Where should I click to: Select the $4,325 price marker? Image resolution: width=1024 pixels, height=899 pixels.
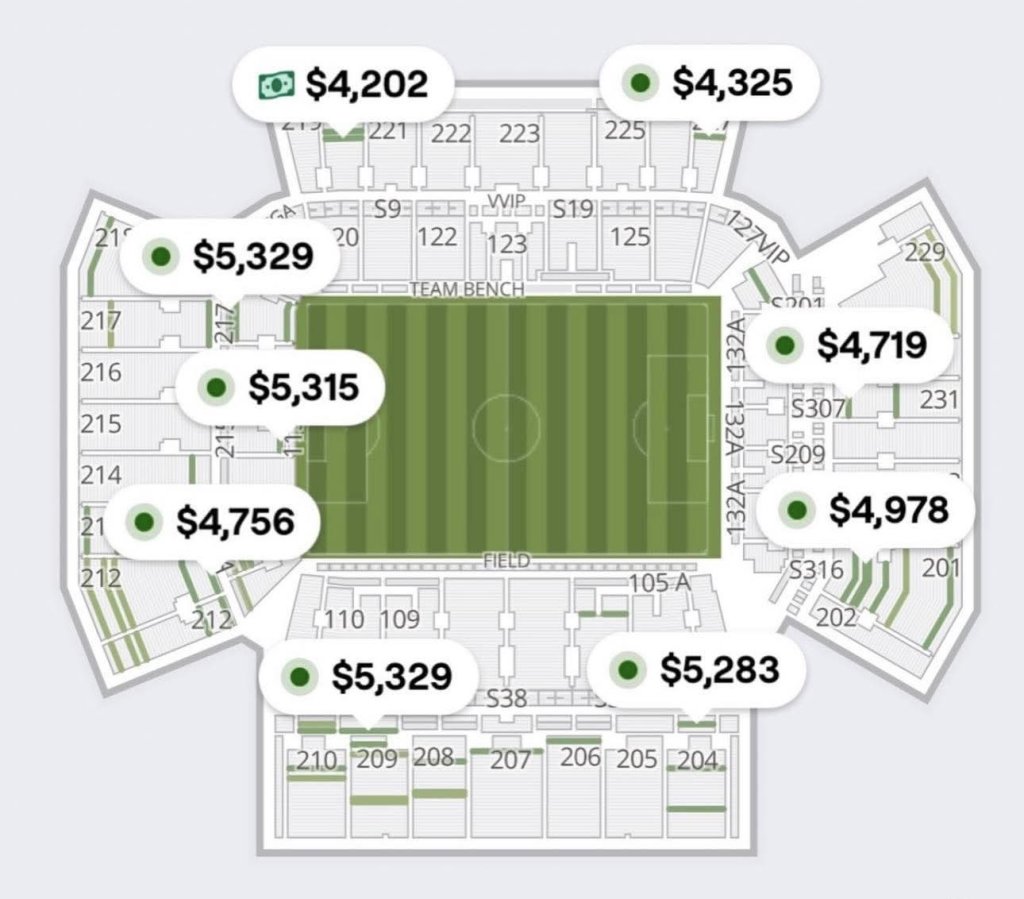coord(709,82)
